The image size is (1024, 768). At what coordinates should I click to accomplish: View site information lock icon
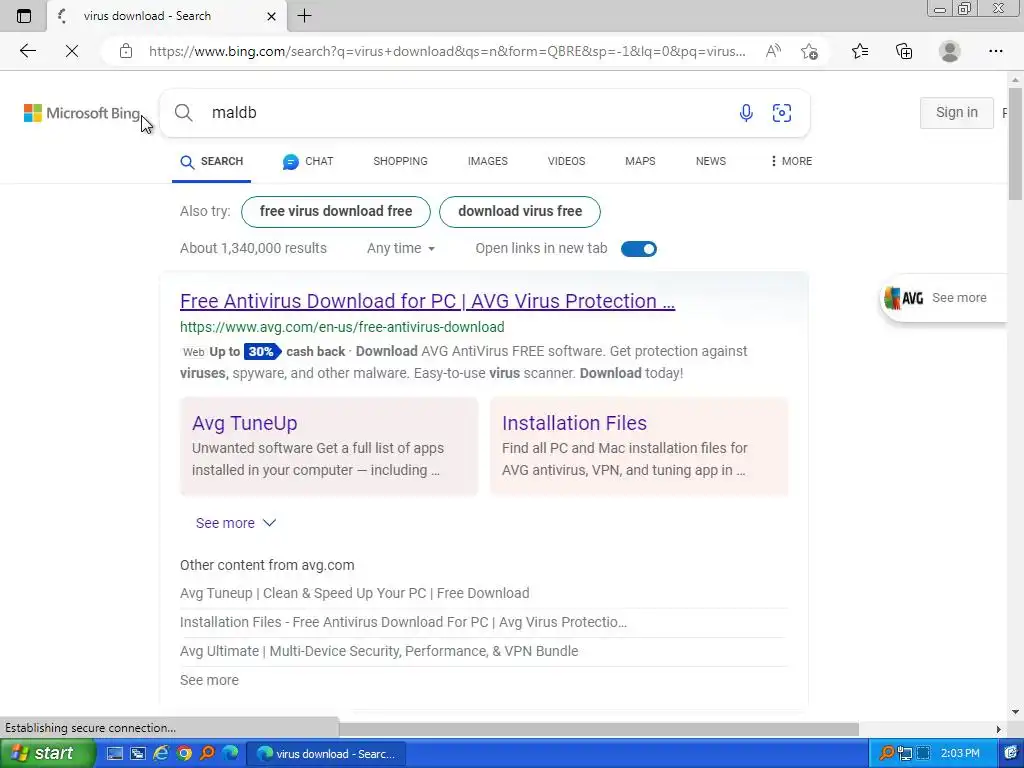coord(126,52)
